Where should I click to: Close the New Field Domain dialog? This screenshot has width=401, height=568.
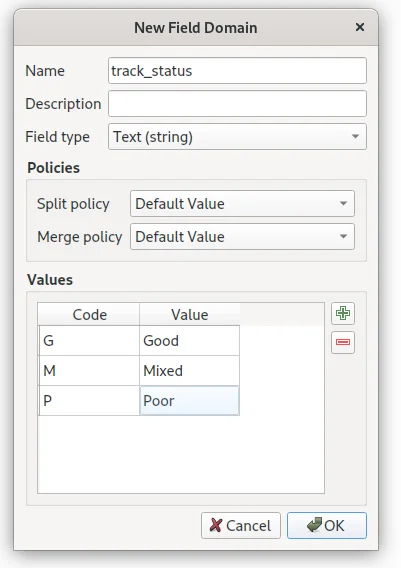click(360, 27)
